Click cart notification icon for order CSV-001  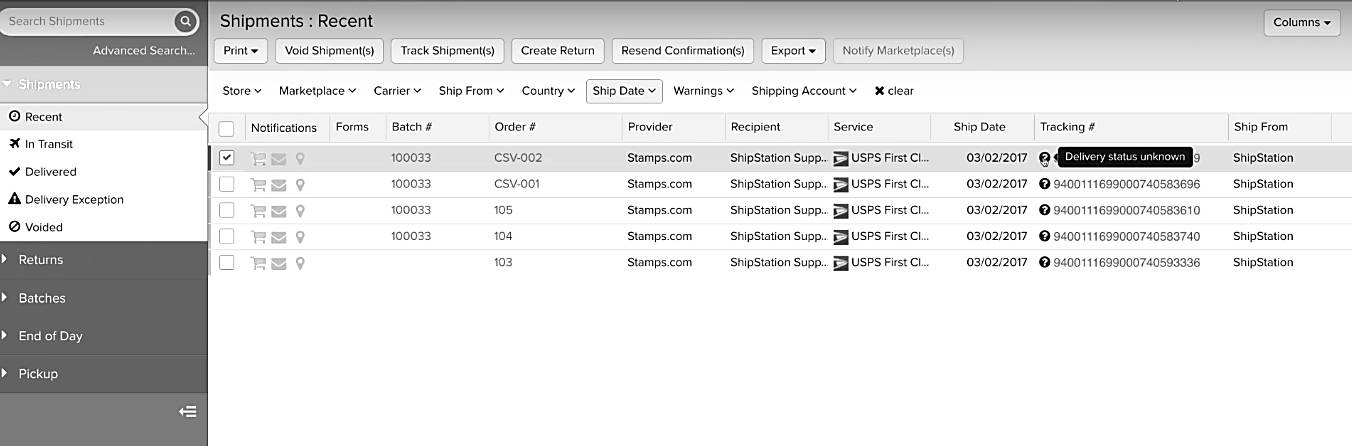coord(258,184)
